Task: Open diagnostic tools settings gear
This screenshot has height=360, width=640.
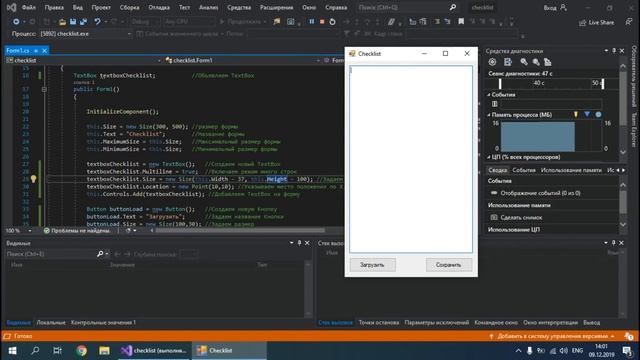Action: pyautogui.click(x=492, y=62)
